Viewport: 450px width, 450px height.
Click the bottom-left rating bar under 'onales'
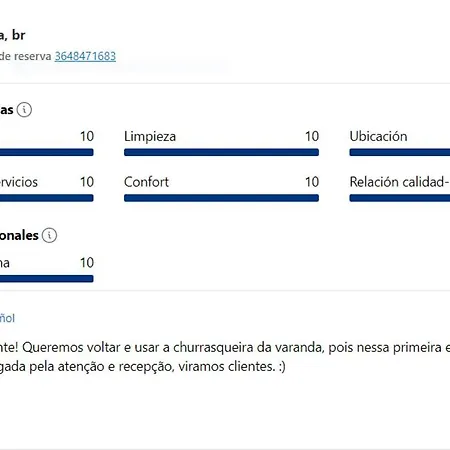(47, 279)
